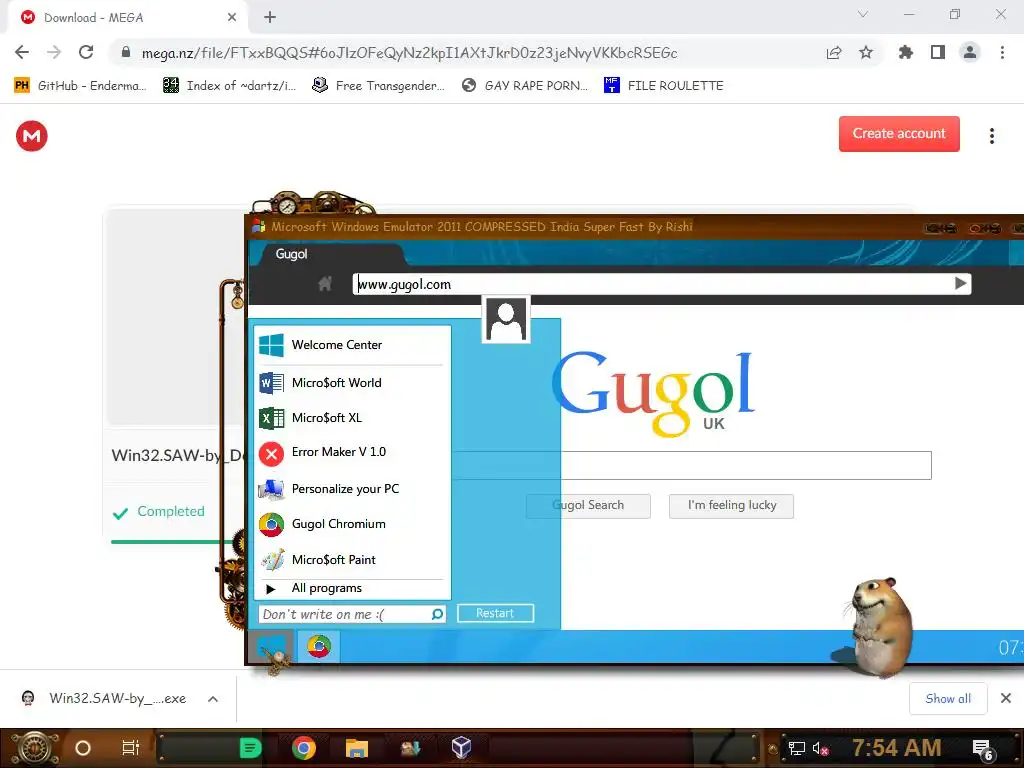This screenshot has width=1024, height=768.
Task: Select the Gugol browser tab
Action: (327, 254)
